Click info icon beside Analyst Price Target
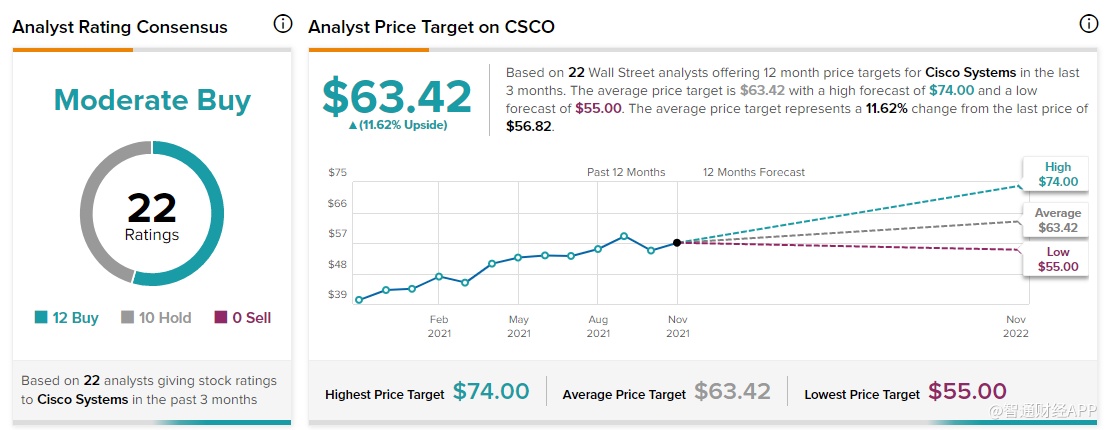The image size is (1107, 430). (x=1088, y=24)
